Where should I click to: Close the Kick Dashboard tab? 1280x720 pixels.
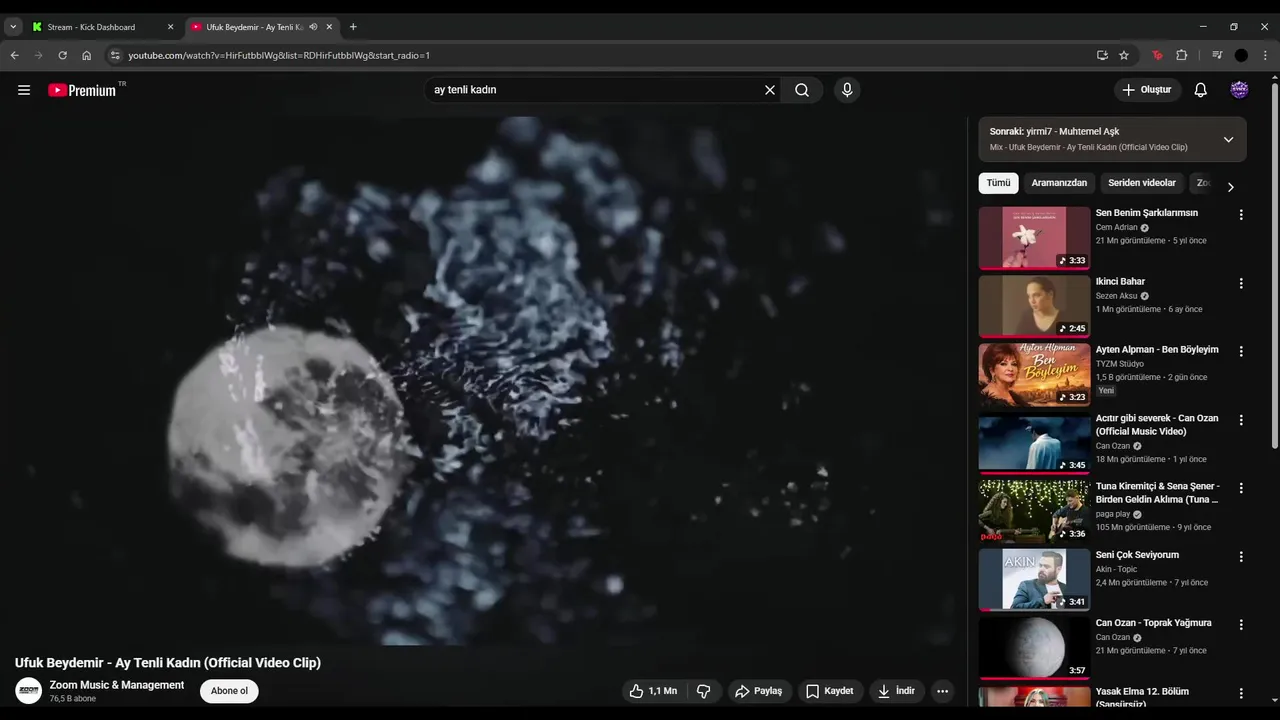[x=170, y=27]
